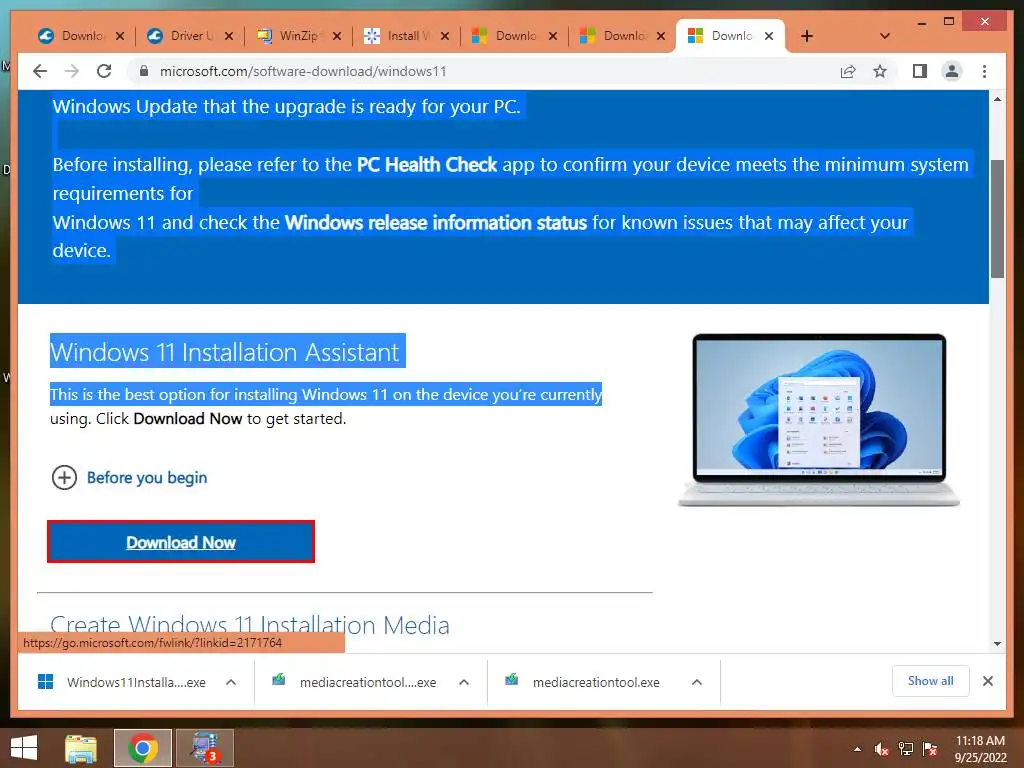The width and height of the screenshot is (1024, 768).
Task: Click page scrollbar down arrow
Action: [997, 644]
